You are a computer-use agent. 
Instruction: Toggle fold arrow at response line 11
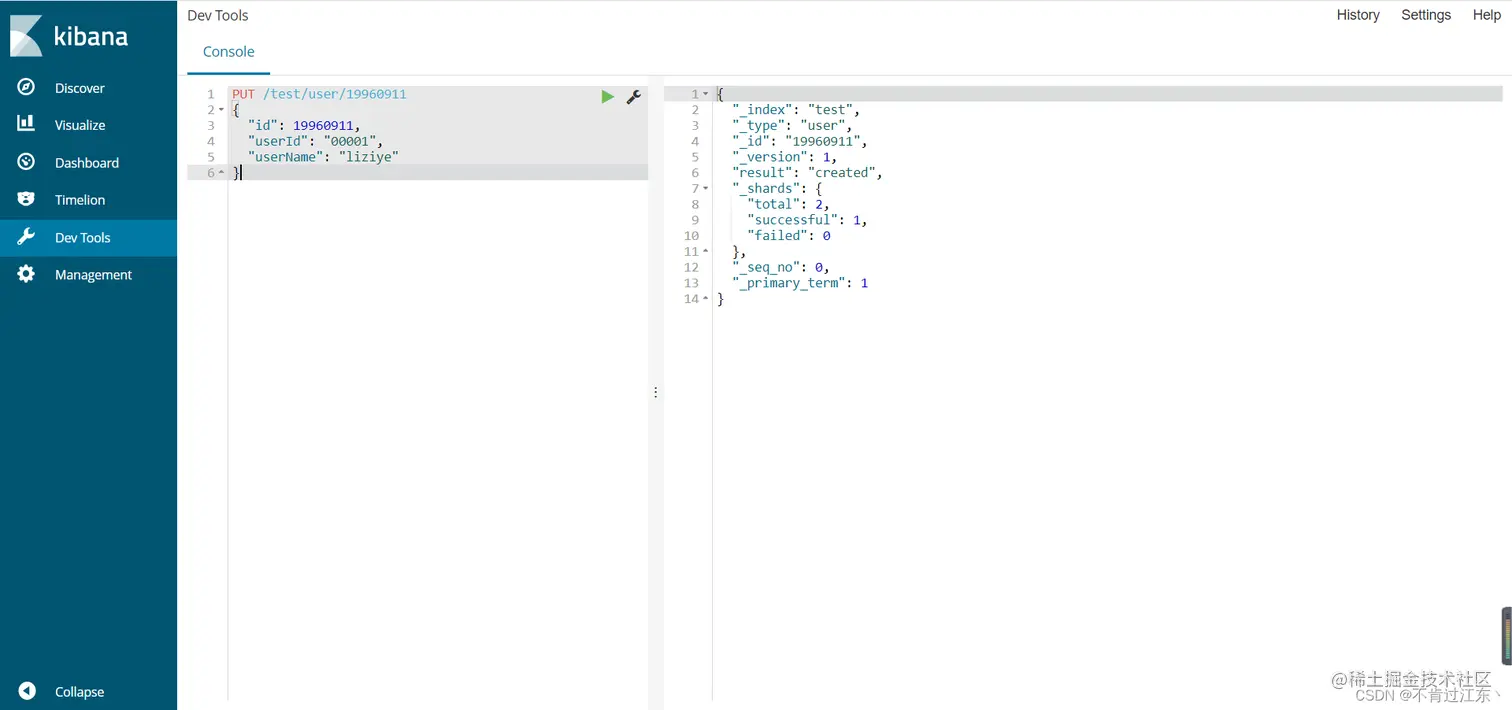pos(706,251)
